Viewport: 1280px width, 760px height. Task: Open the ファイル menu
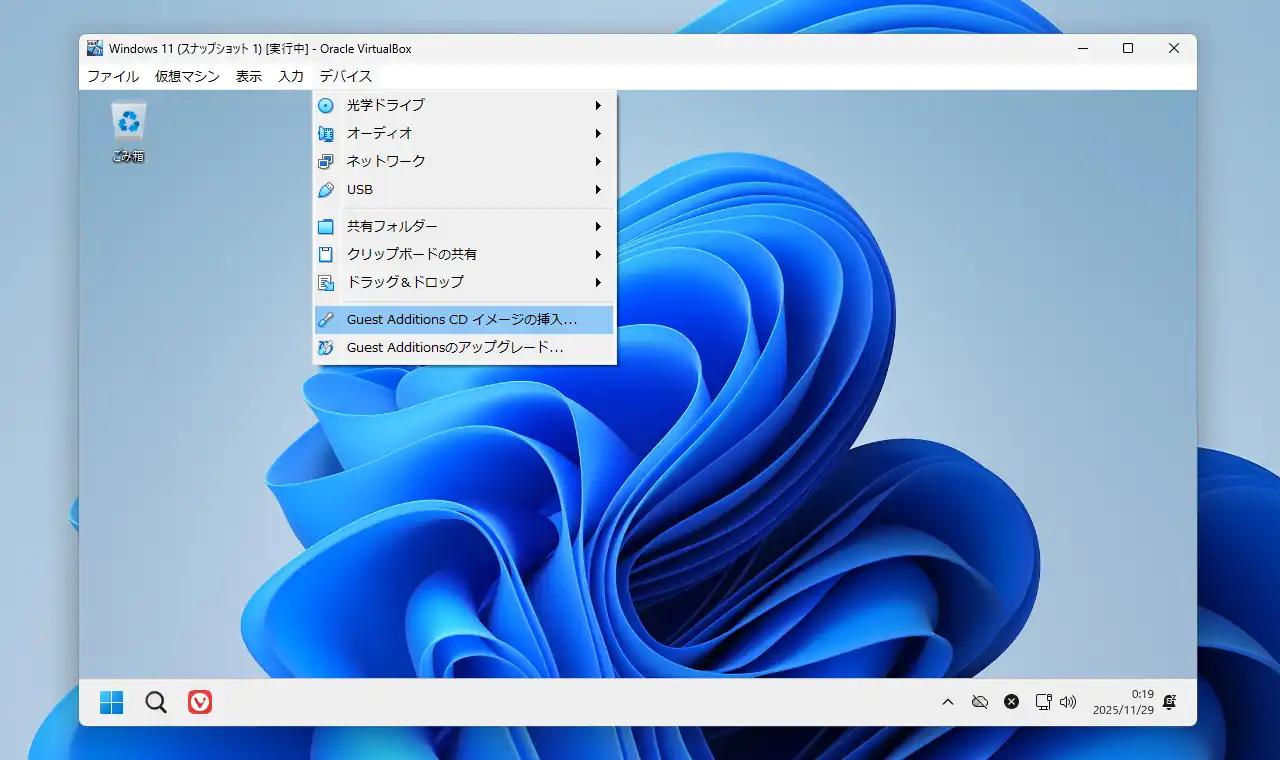113,76
